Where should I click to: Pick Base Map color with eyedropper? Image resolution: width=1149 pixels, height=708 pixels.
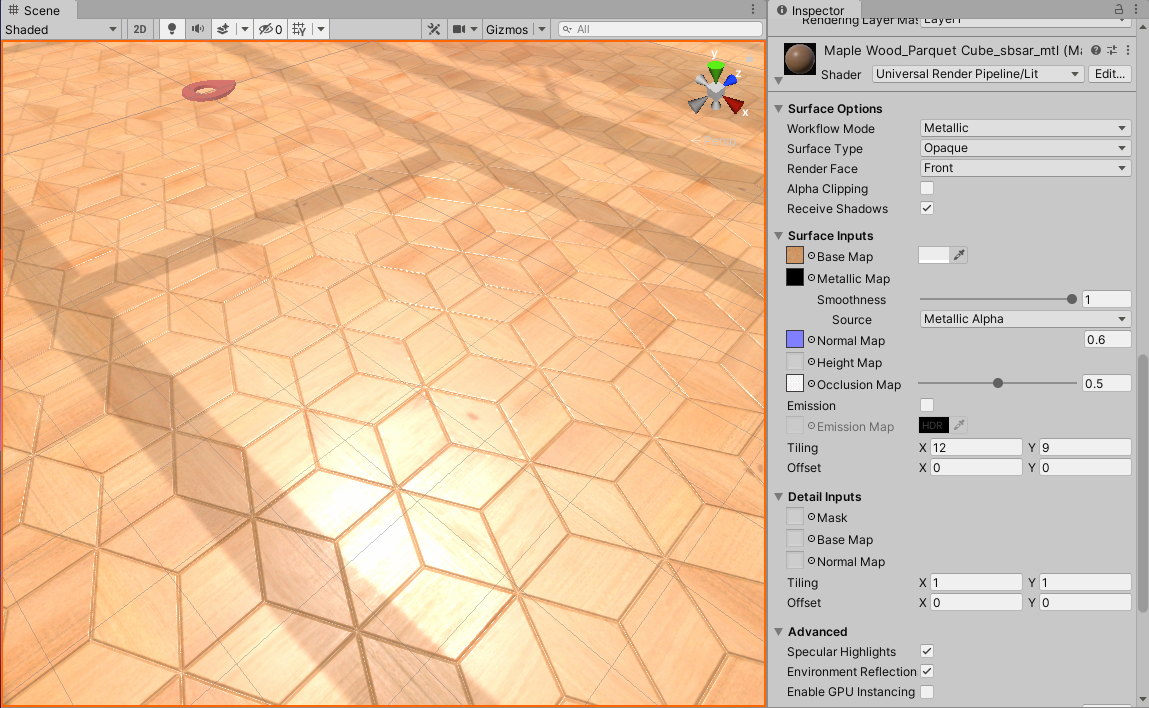pyautogui.click(x=958, y=255)
